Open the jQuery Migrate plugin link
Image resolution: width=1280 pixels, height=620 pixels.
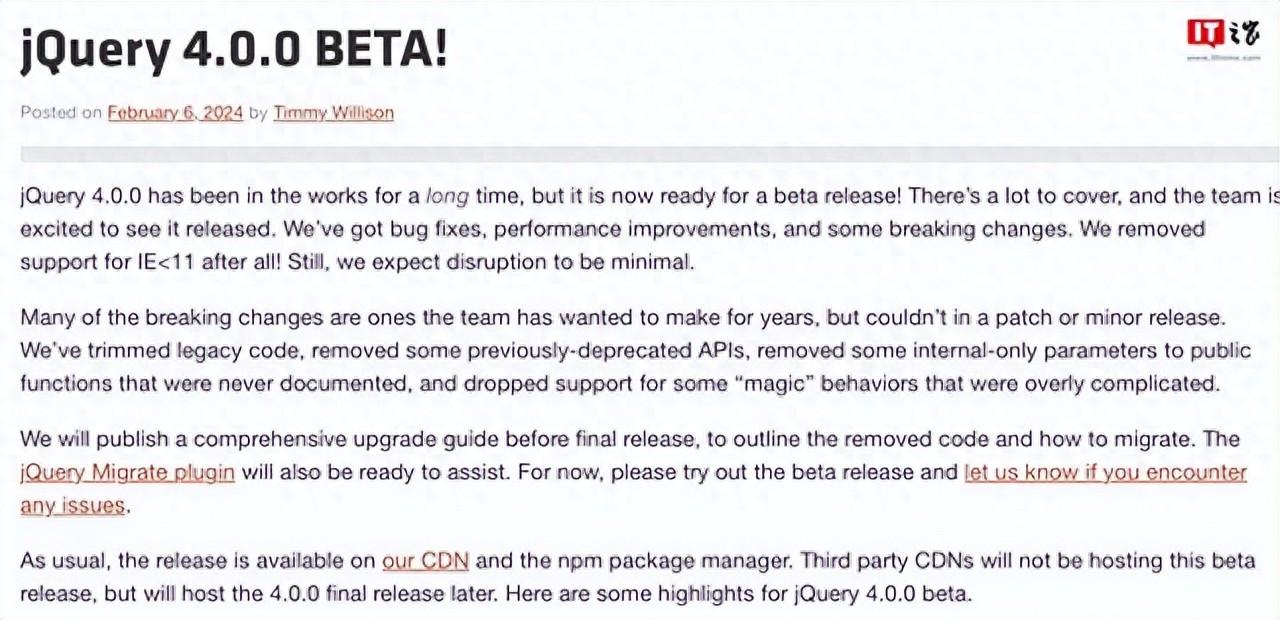(x=127, y=472)
